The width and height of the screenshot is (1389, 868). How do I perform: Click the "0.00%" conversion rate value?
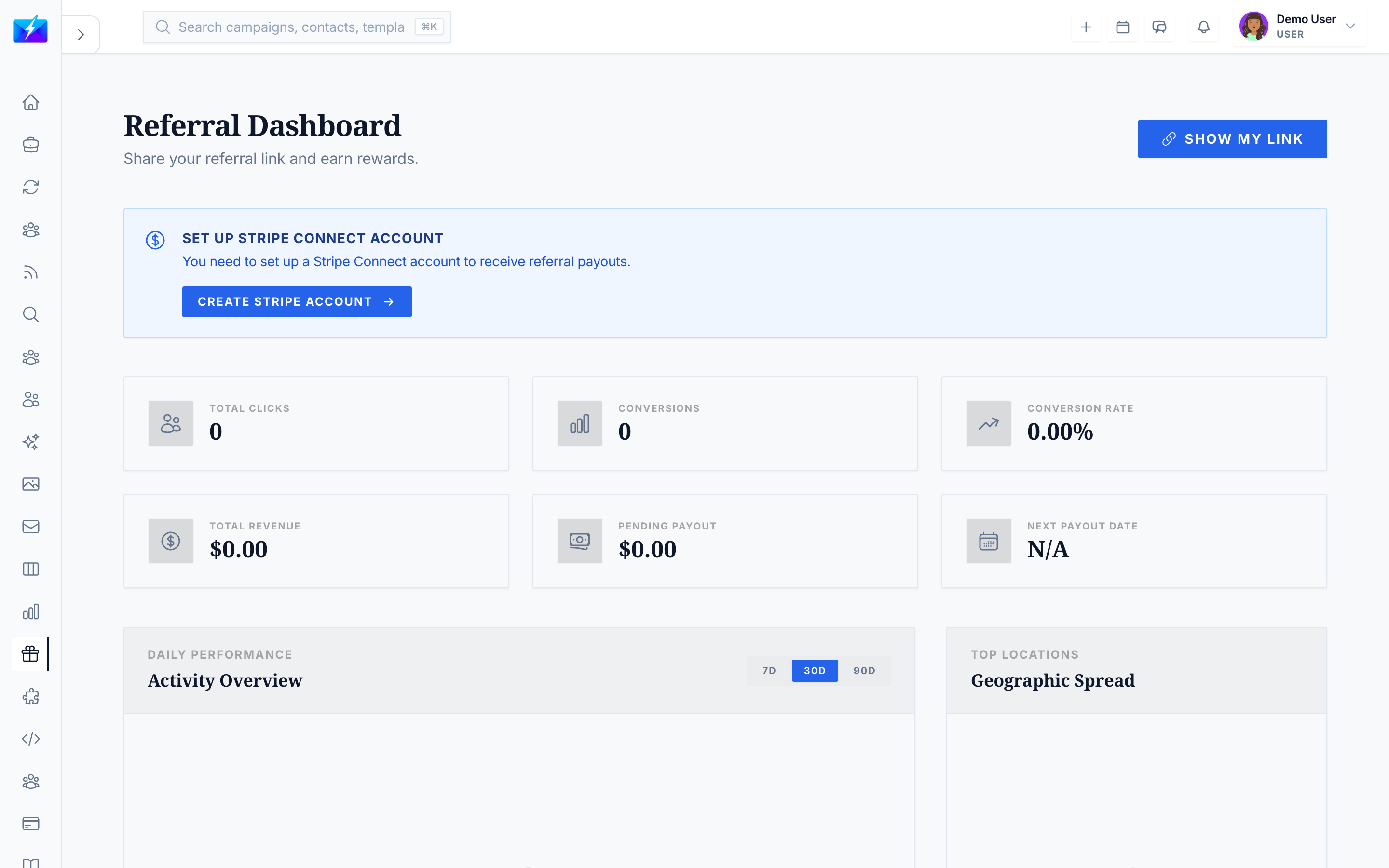coord(1060,432)
